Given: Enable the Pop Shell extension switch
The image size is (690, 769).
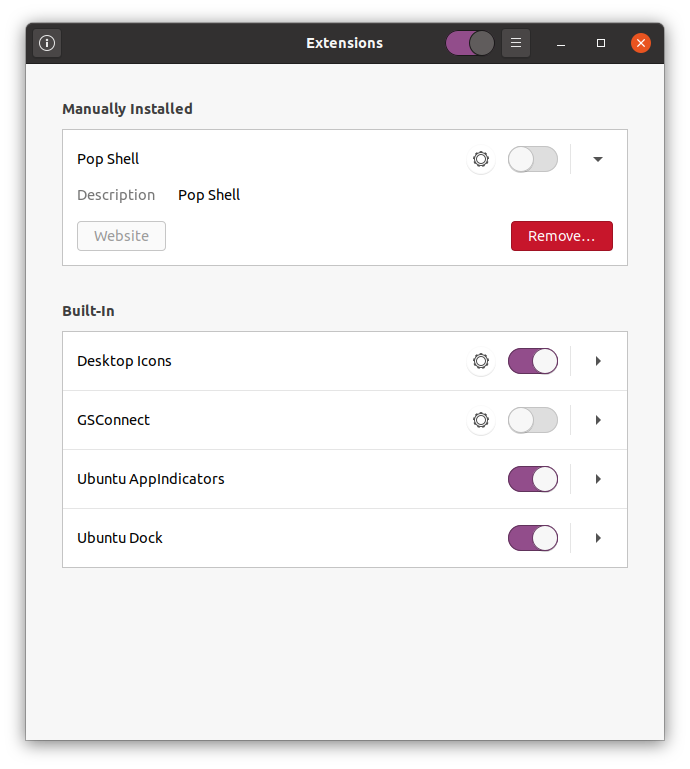Looking at the screenshot, I should coord(533,159).
